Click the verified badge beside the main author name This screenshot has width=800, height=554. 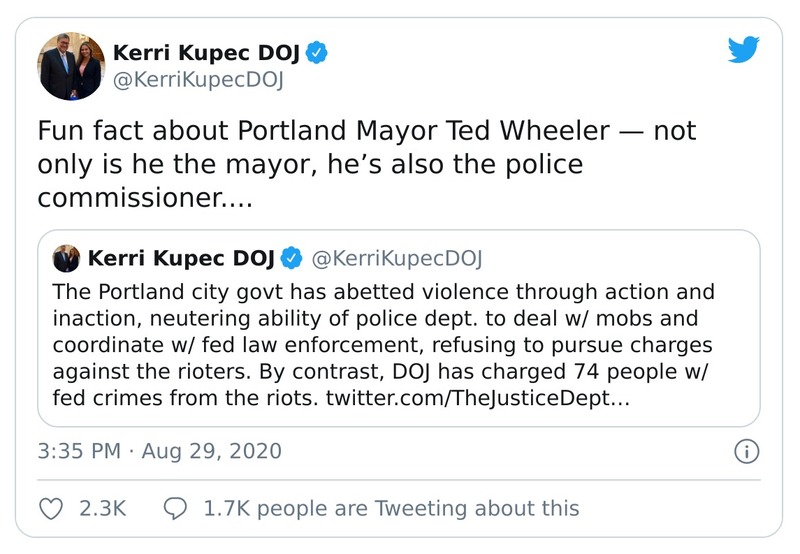coord(319,52)
